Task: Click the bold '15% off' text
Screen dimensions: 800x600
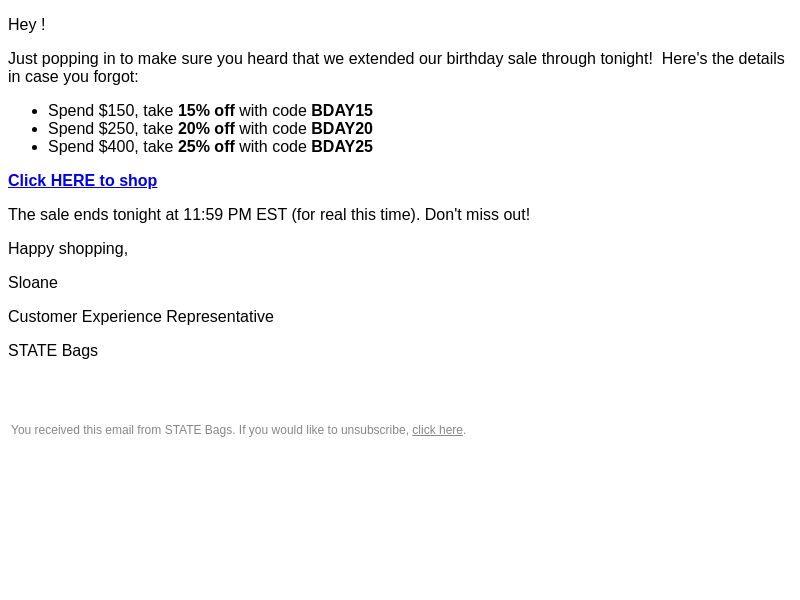Action: click(206, 111)
